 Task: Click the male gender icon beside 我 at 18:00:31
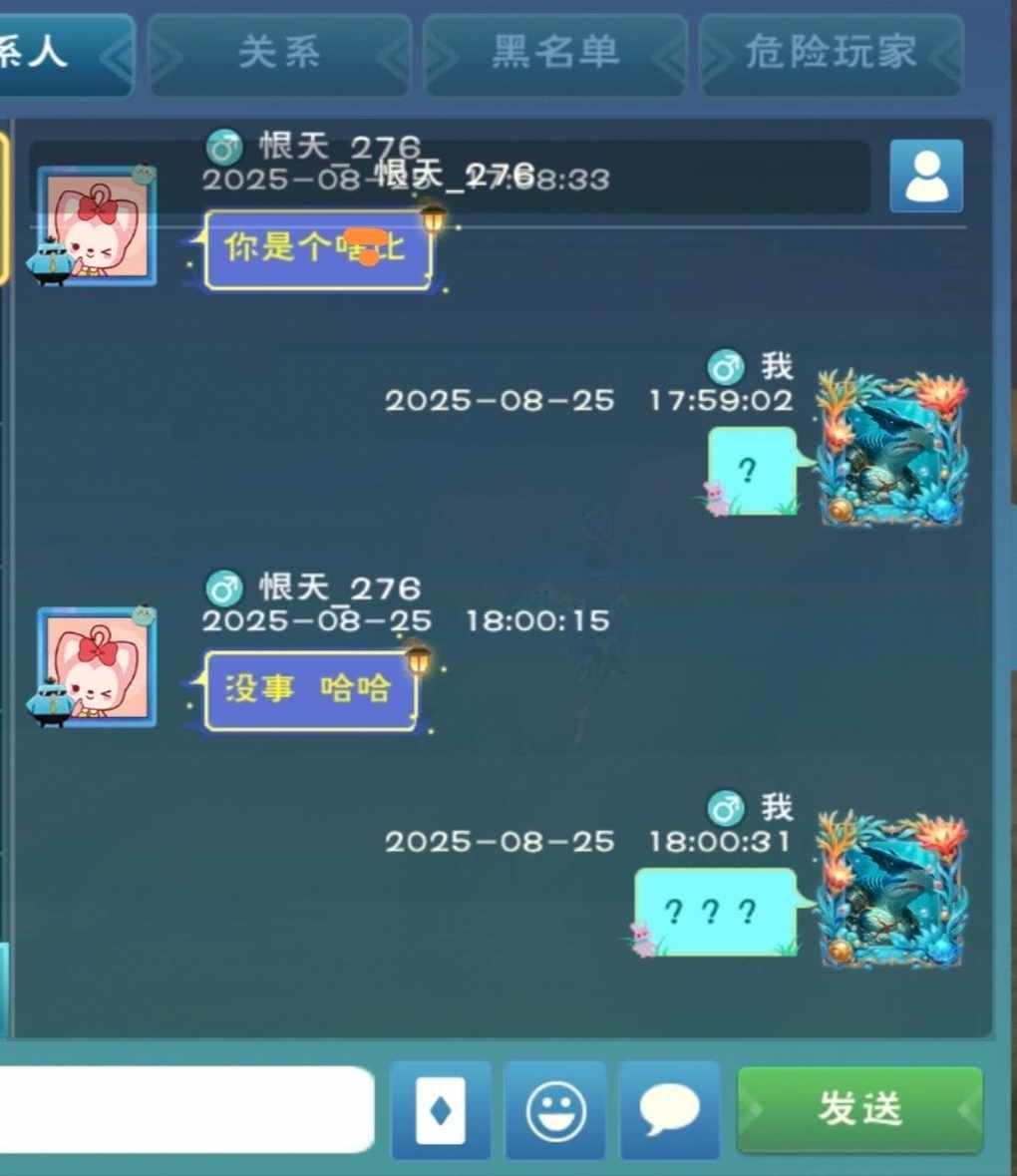tap(726, 809)
